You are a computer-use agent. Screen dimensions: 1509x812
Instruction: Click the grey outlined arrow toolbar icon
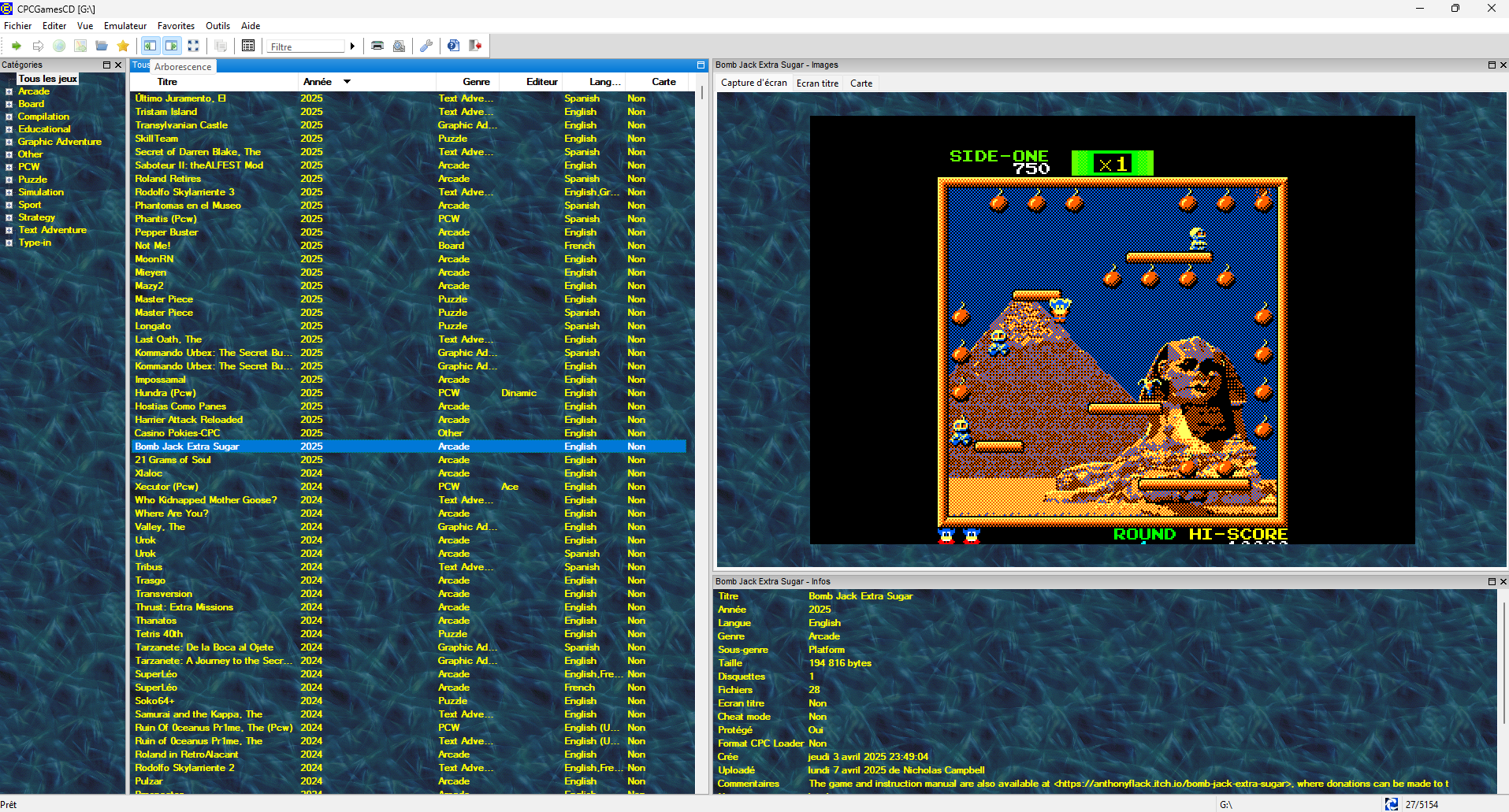38,46
